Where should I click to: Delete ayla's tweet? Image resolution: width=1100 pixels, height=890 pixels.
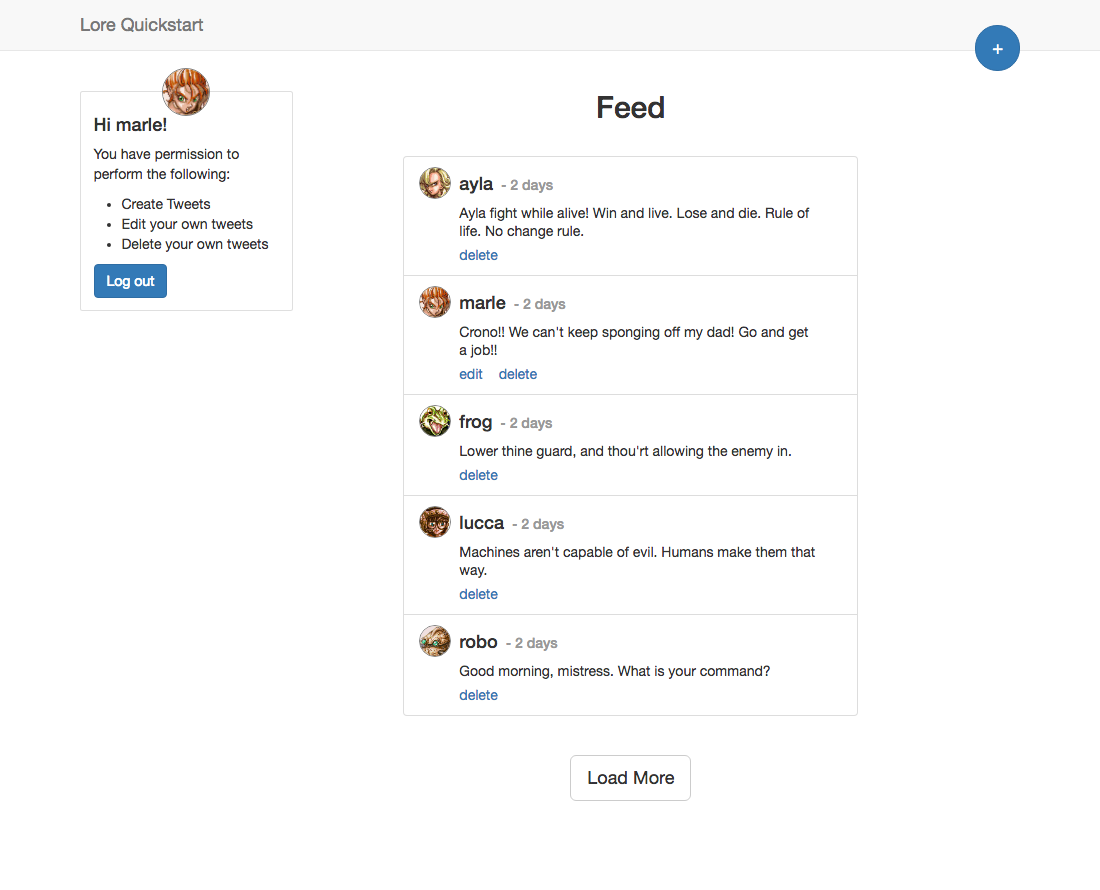point(478,255)
